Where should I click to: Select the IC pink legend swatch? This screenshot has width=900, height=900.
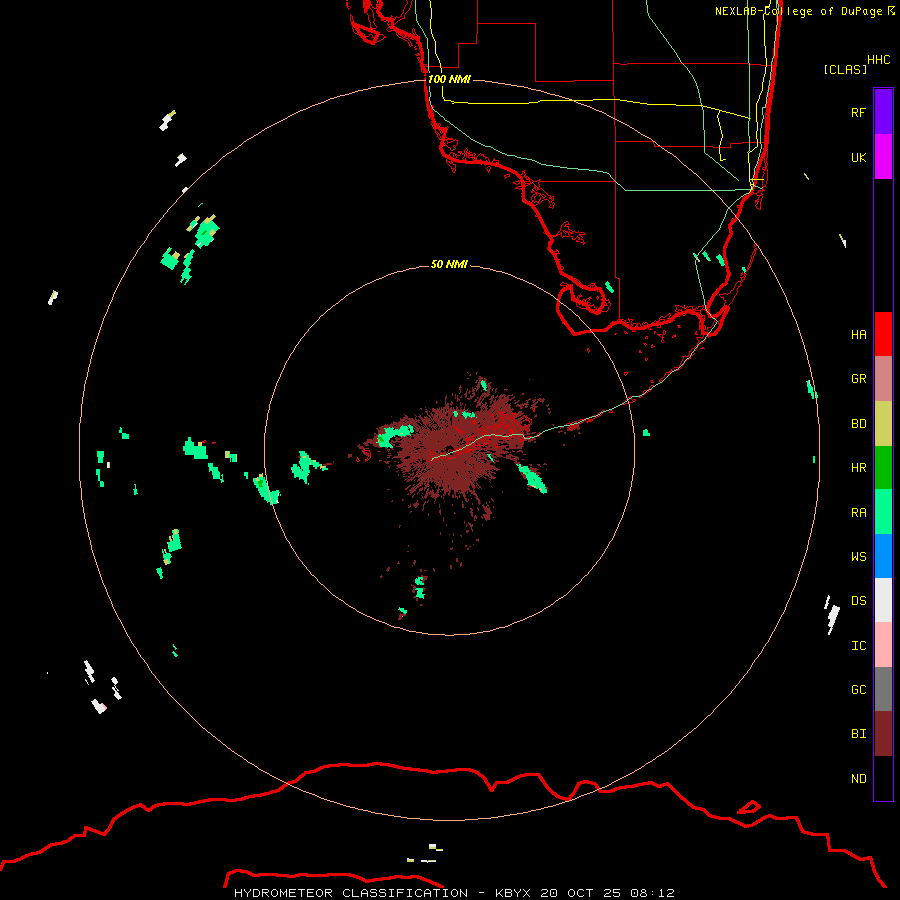coord(883,645)
